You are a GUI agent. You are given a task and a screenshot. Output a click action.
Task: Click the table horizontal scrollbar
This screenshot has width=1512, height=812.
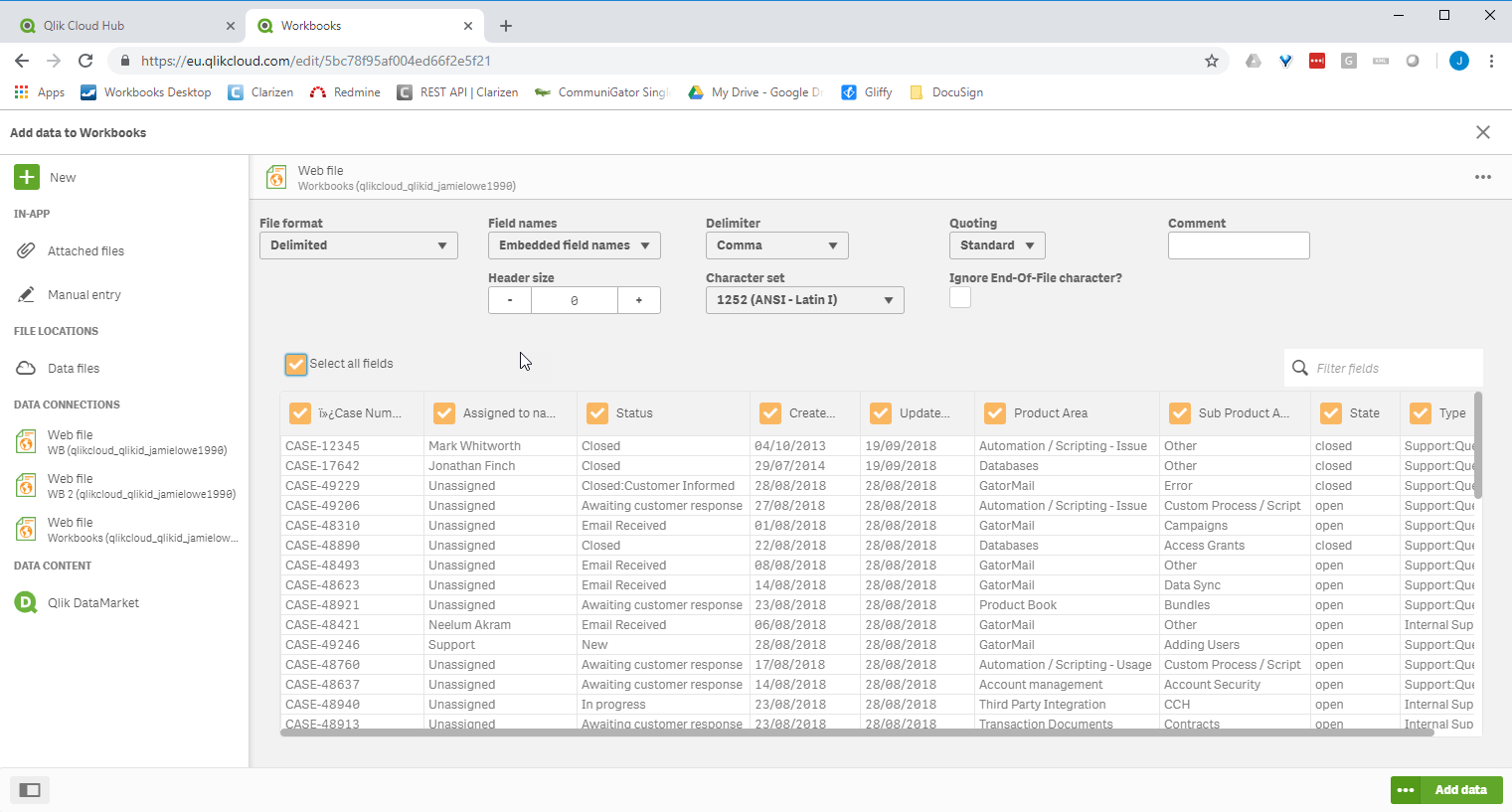click(857, 732)
